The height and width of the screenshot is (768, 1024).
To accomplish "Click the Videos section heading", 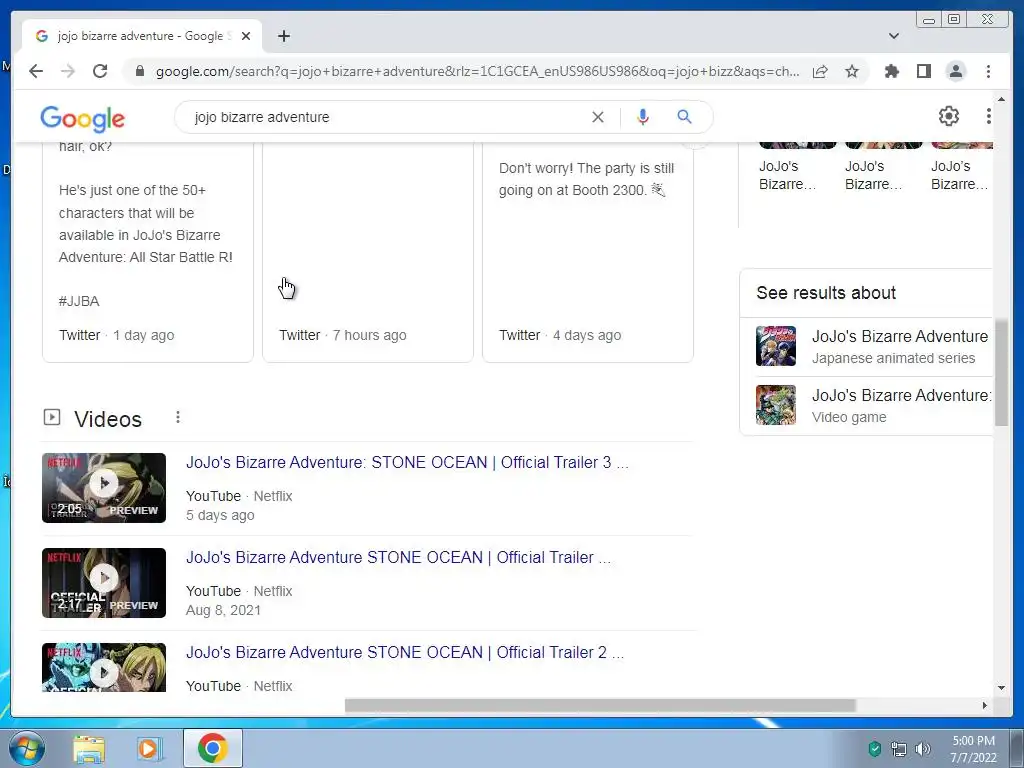I will pyautogui.click(x=108, y=419).
